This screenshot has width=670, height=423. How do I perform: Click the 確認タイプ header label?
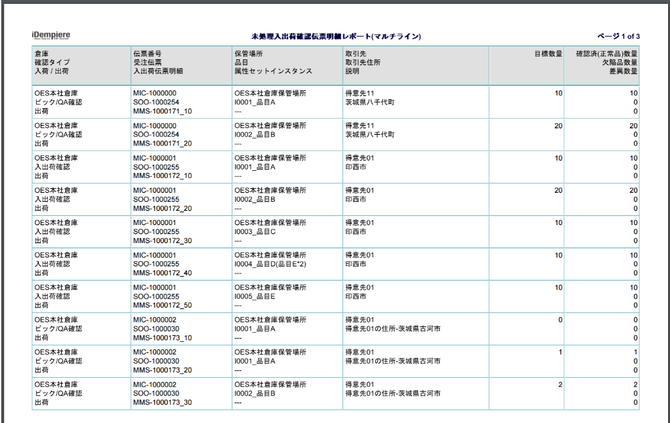[52, 62]
